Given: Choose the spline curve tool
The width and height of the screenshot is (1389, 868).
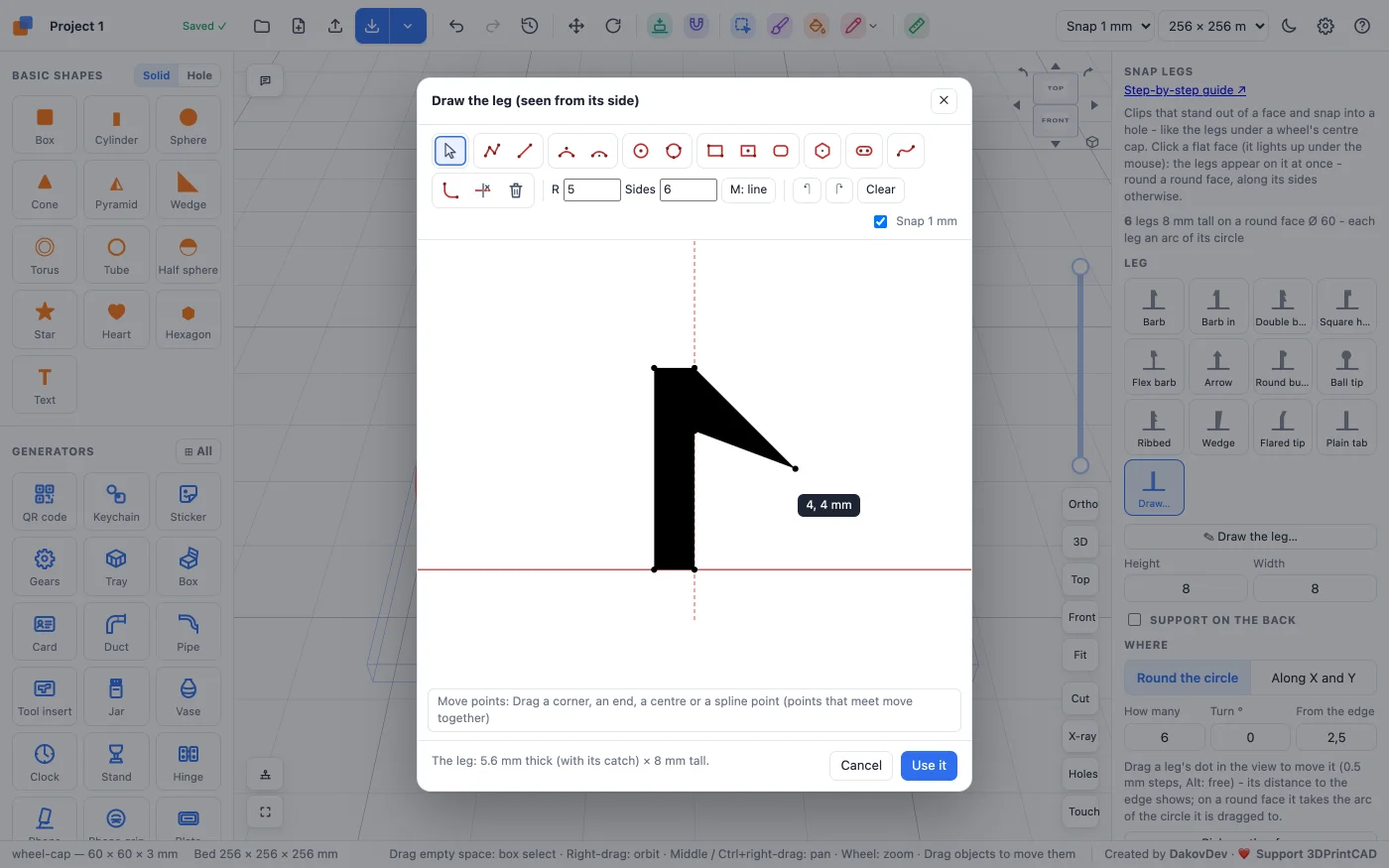Looking at the screenshot, I should pyautogui.click(x=906, y=151).
